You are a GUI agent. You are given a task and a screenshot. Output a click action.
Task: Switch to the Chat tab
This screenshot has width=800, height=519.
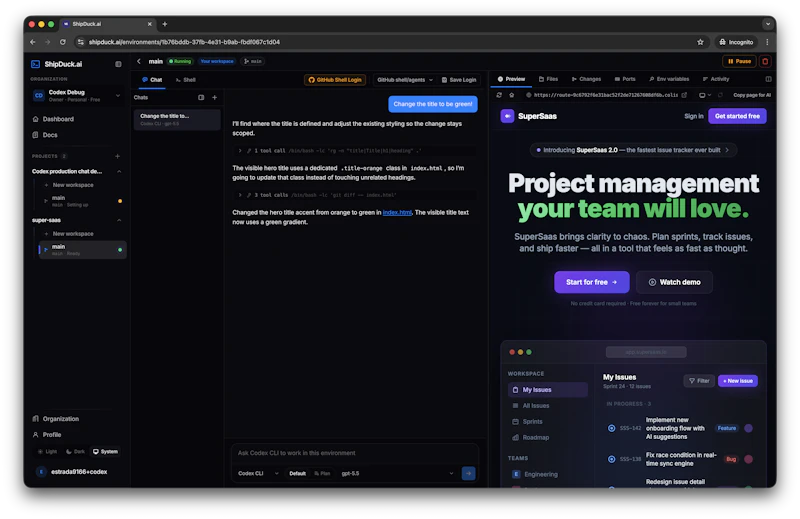152,80
